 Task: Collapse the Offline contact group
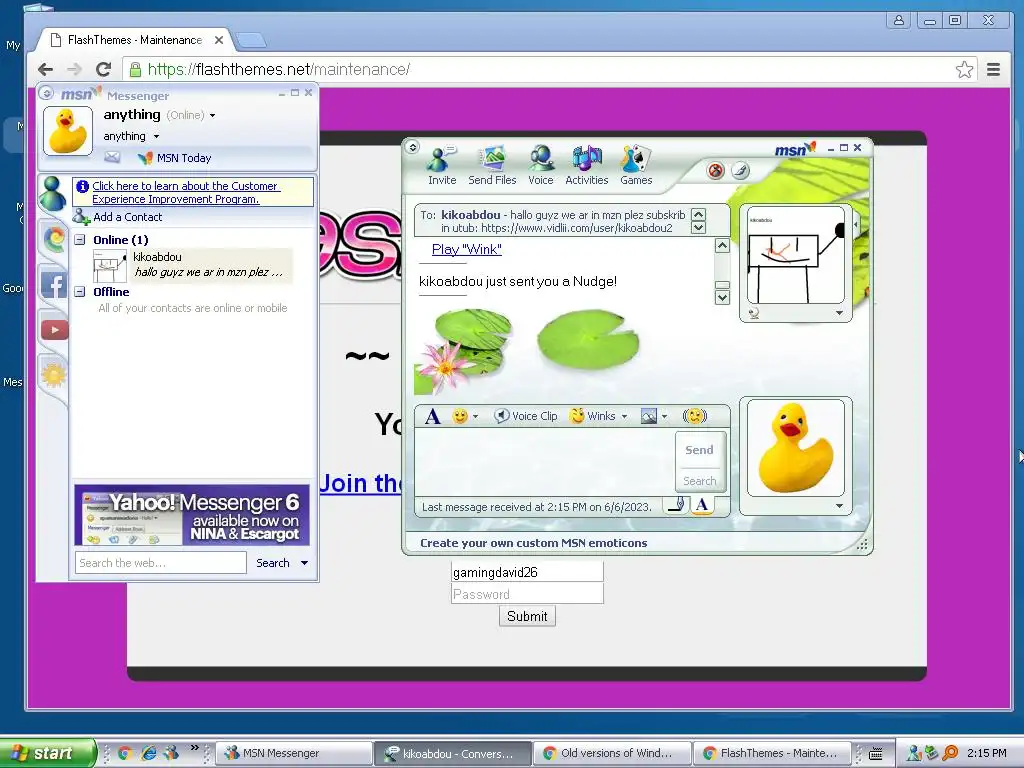click(80, 292)
